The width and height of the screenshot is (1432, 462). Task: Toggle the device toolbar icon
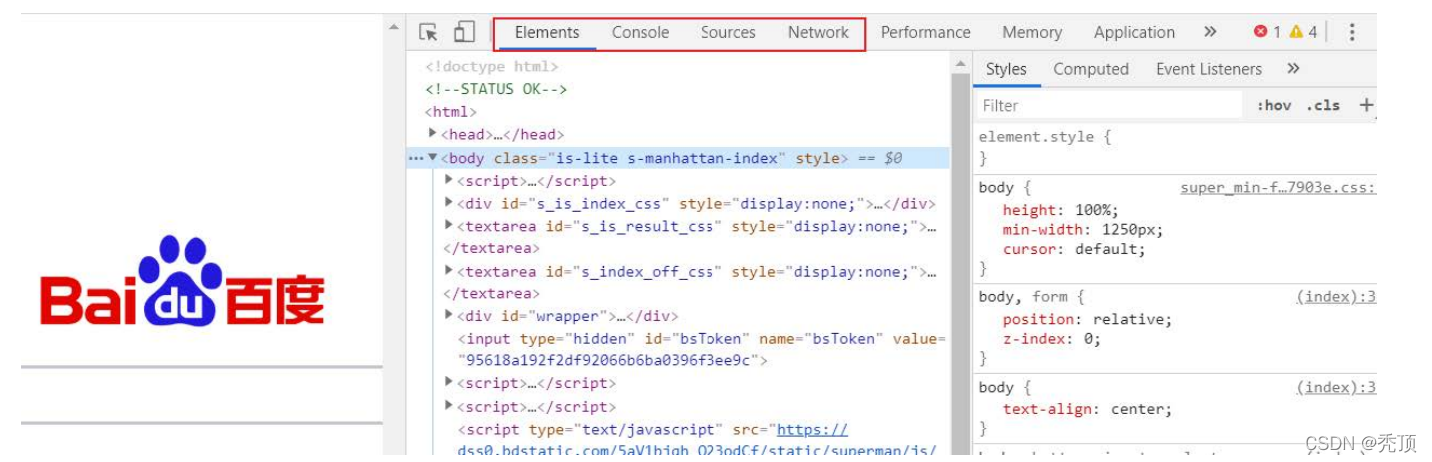464,32
